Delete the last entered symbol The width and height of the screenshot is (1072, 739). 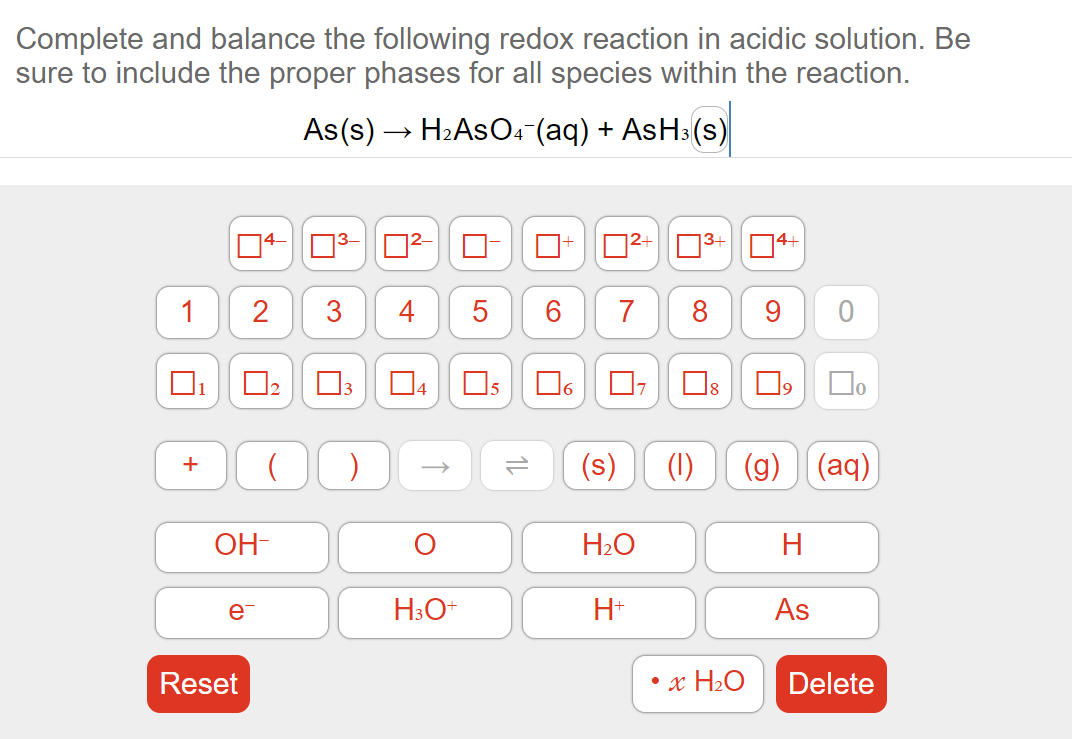(831, 683)
